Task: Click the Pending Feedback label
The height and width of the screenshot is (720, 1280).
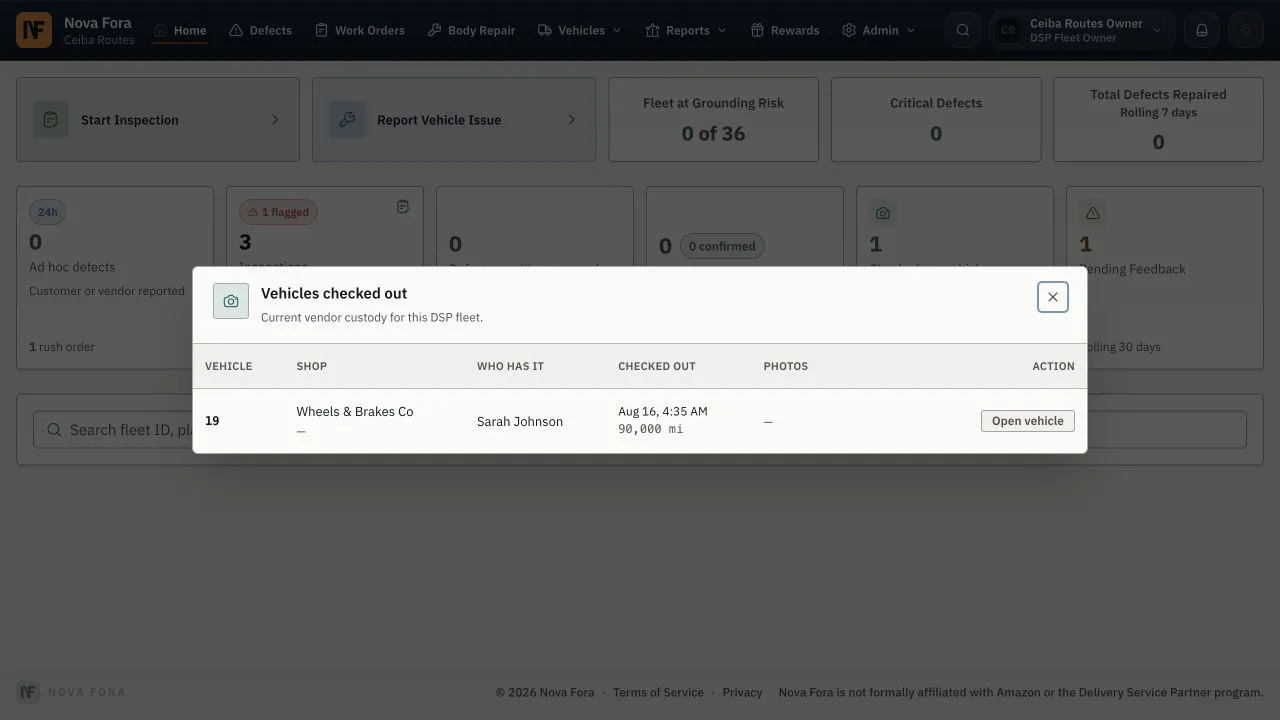Action: [x=1132, y=269]
